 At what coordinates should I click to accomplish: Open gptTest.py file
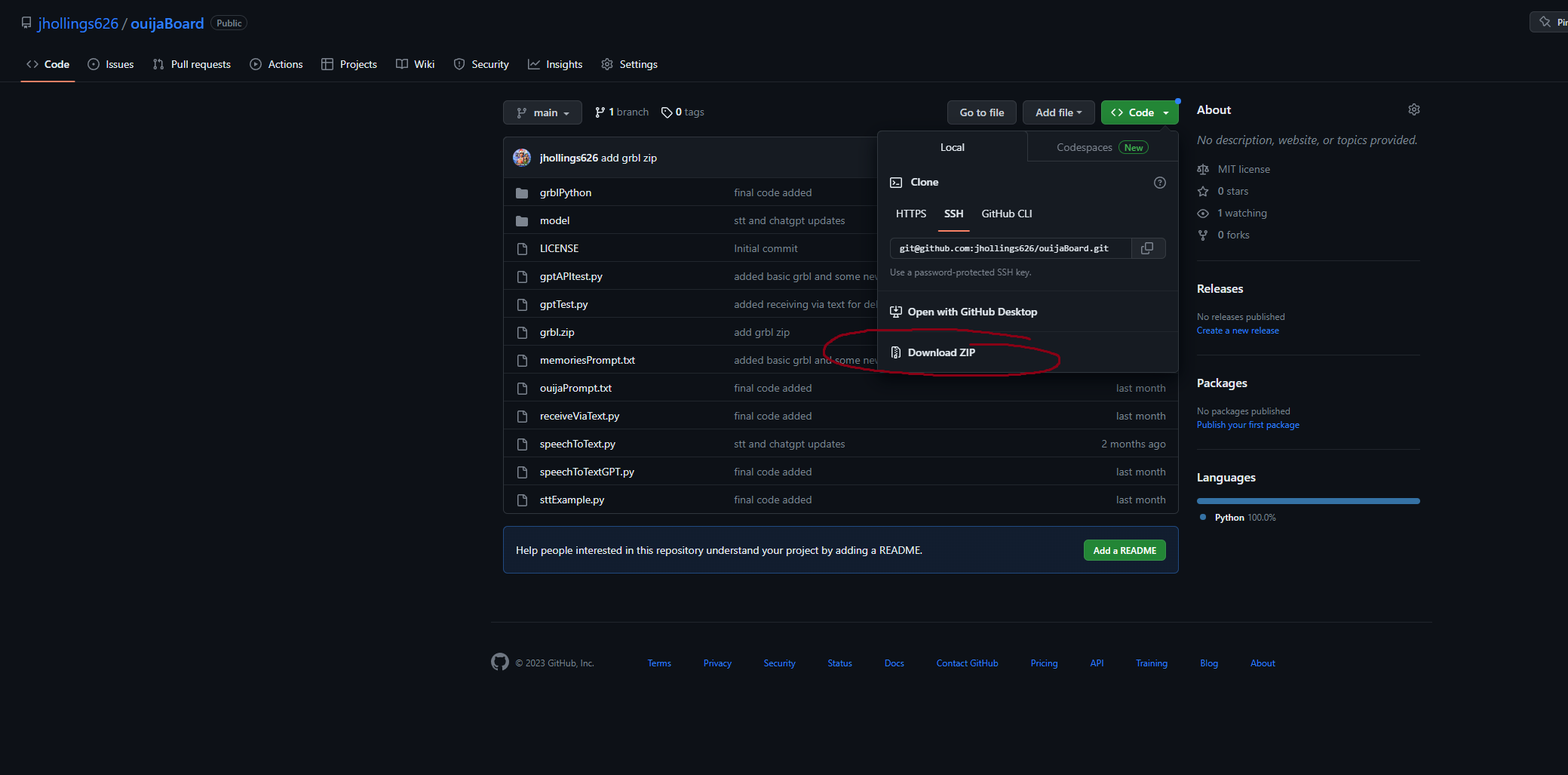point(563,304)
